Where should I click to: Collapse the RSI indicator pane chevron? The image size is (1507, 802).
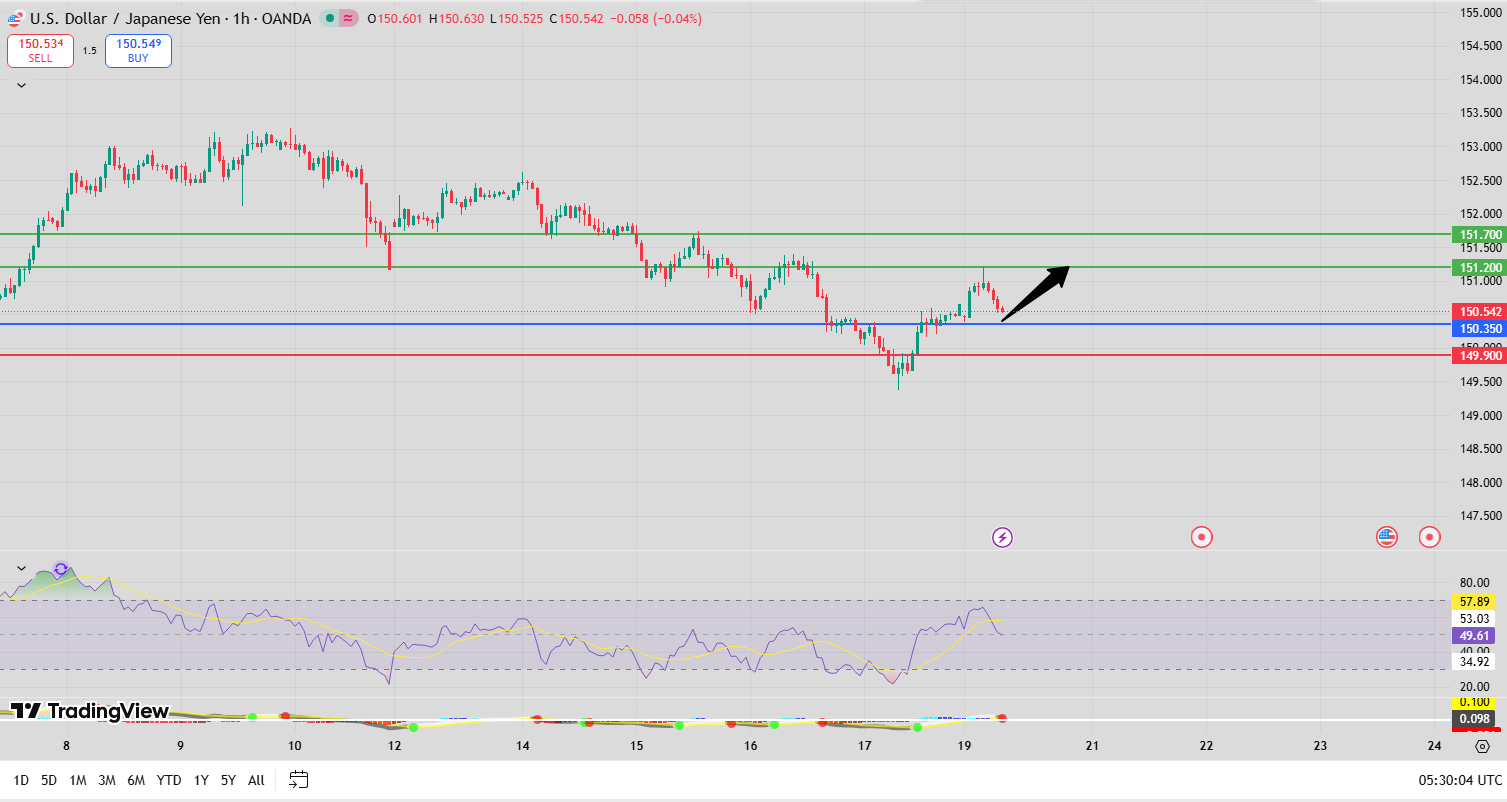(x=19, y=567)
